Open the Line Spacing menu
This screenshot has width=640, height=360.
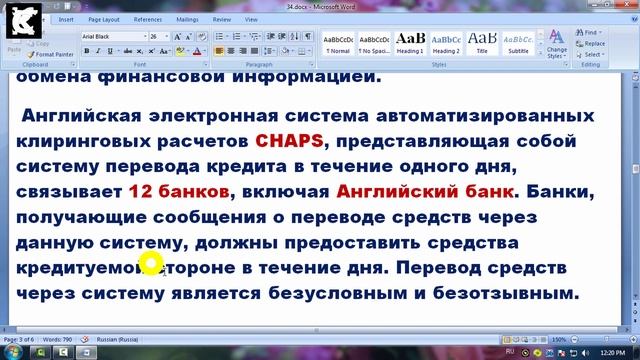click(269, 51)
